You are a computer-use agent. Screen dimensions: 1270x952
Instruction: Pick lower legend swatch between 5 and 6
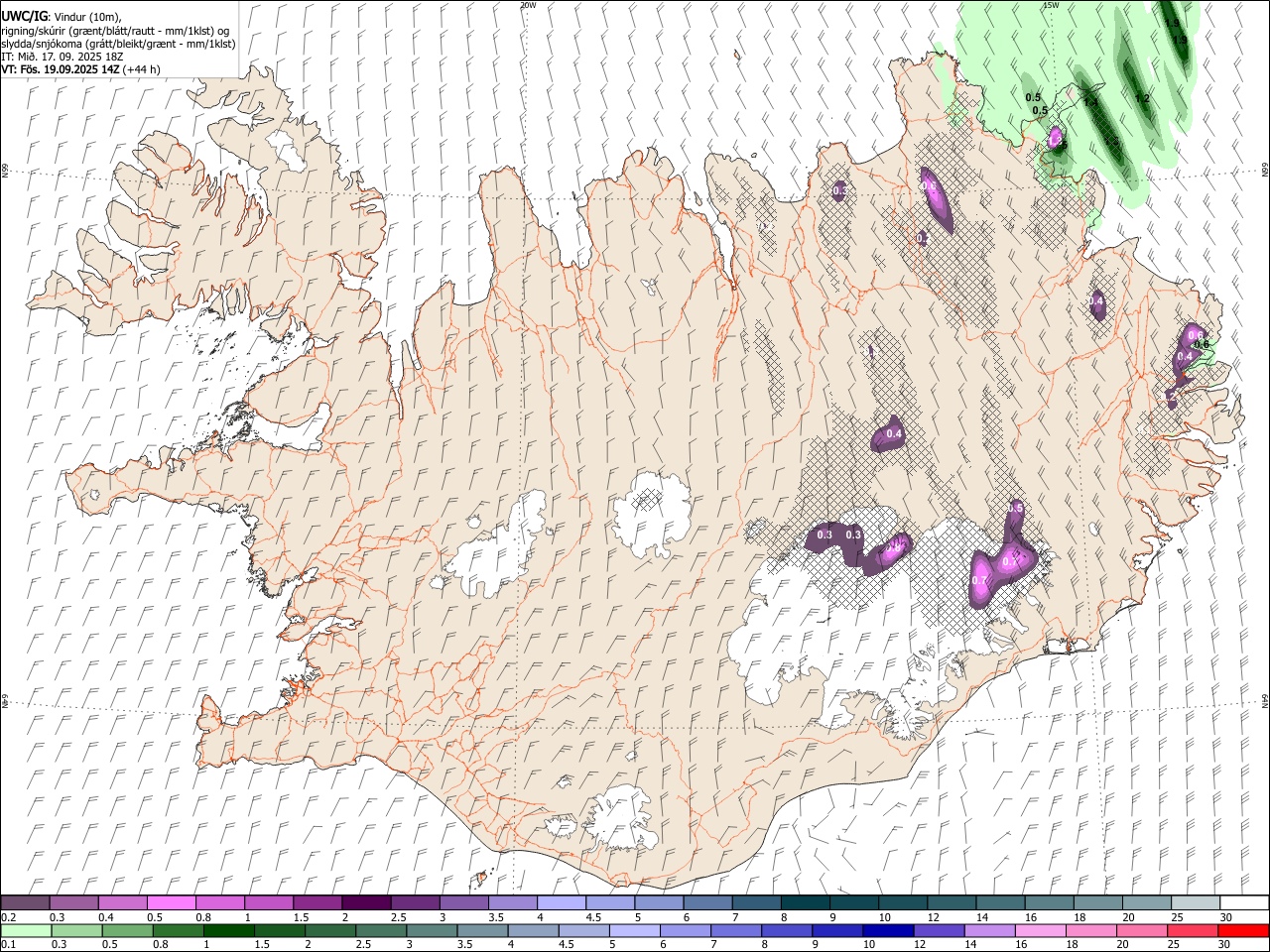(x=635, y=931)
